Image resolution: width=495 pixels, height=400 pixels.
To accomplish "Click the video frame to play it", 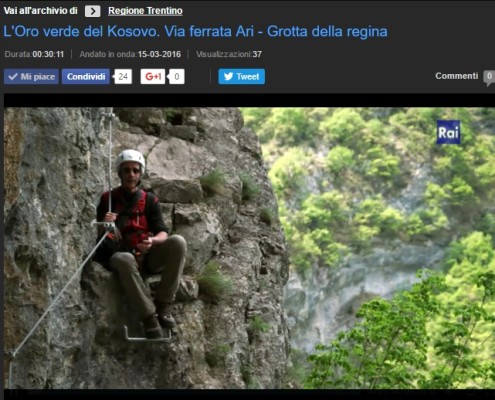I will 249,248.
